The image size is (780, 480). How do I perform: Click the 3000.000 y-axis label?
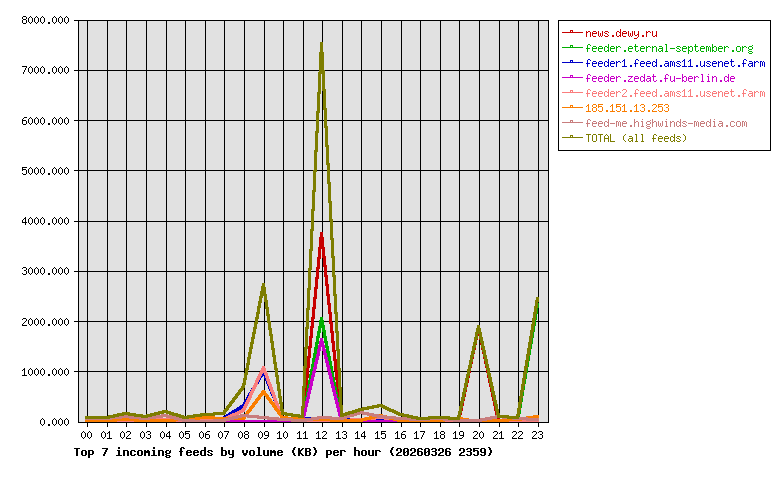pyautogui.click(x=45, y=272)
